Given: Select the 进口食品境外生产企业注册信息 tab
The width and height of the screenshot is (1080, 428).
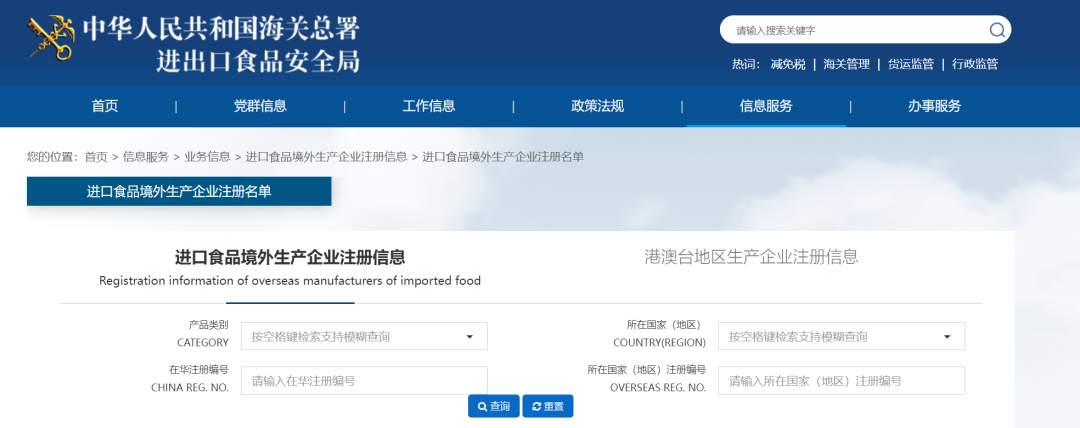Looking at the screenshot, I should pyautogui.click(x=290, y=258).
